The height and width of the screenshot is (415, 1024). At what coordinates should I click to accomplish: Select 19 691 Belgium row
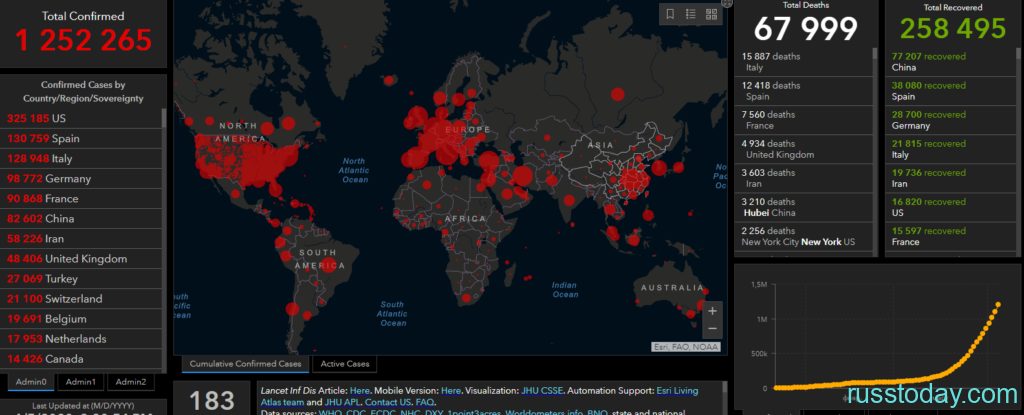81,319
